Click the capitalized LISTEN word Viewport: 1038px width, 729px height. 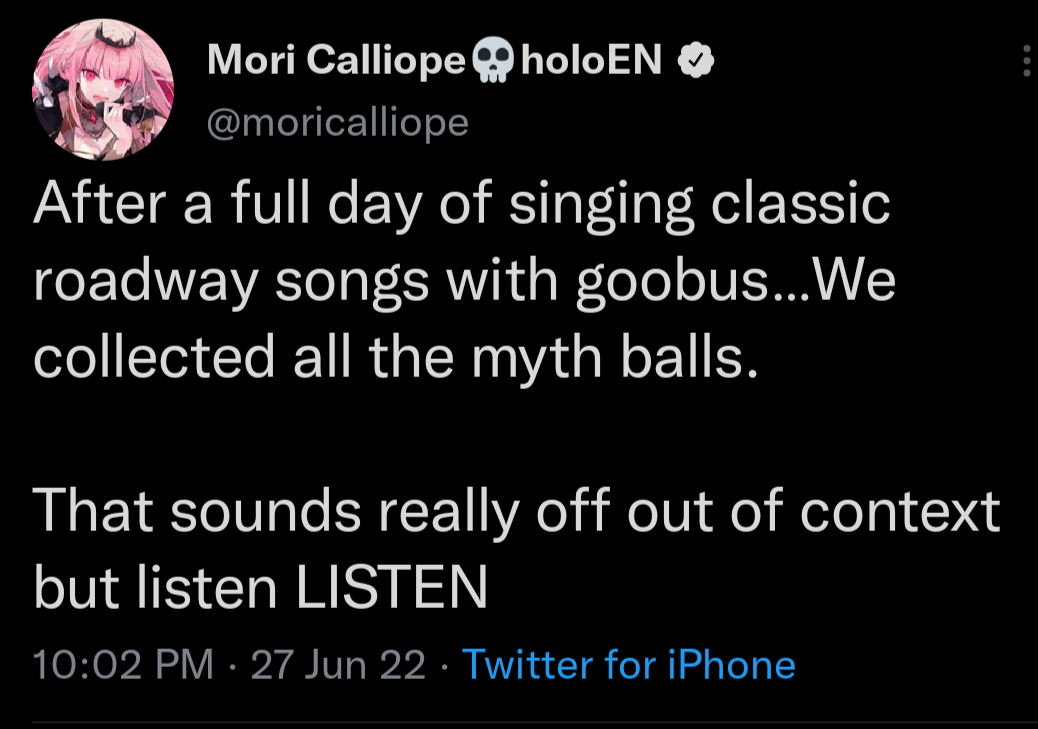click(391, 587)
